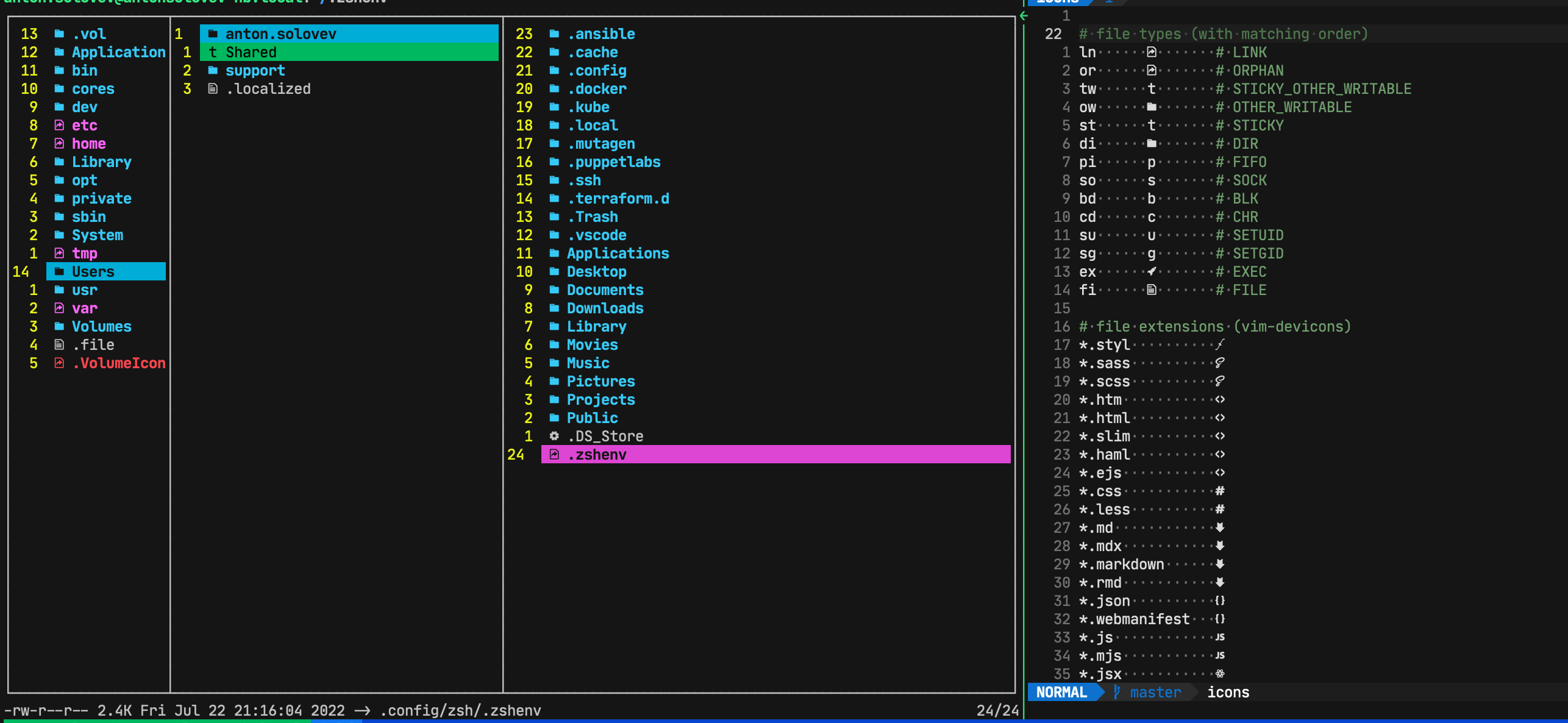Click the git branch icon beside master
The width and height of the screenshot is (1568, 723).
(x=1117, y=693)
